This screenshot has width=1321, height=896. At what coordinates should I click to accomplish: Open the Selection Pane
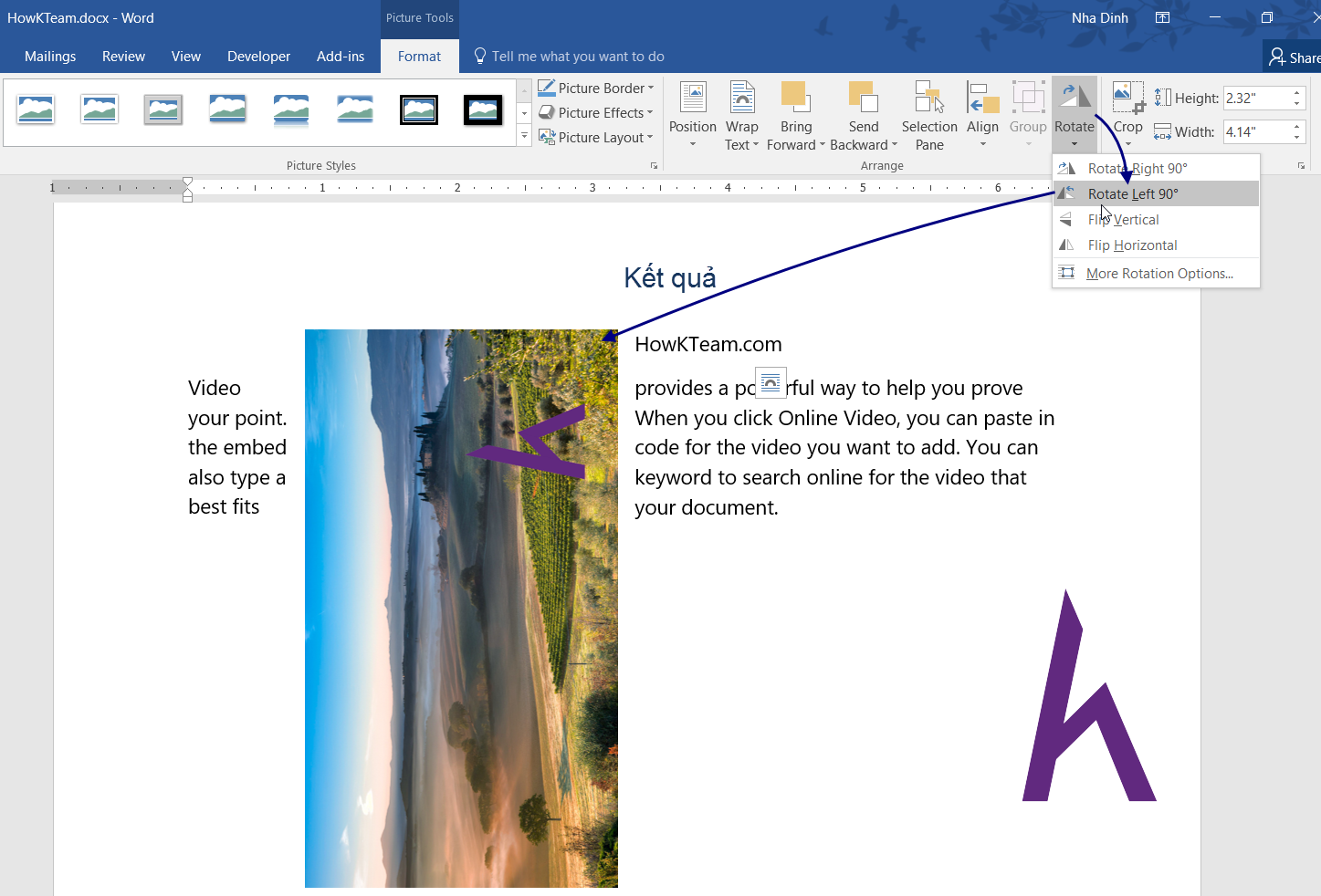coord(929,116)
